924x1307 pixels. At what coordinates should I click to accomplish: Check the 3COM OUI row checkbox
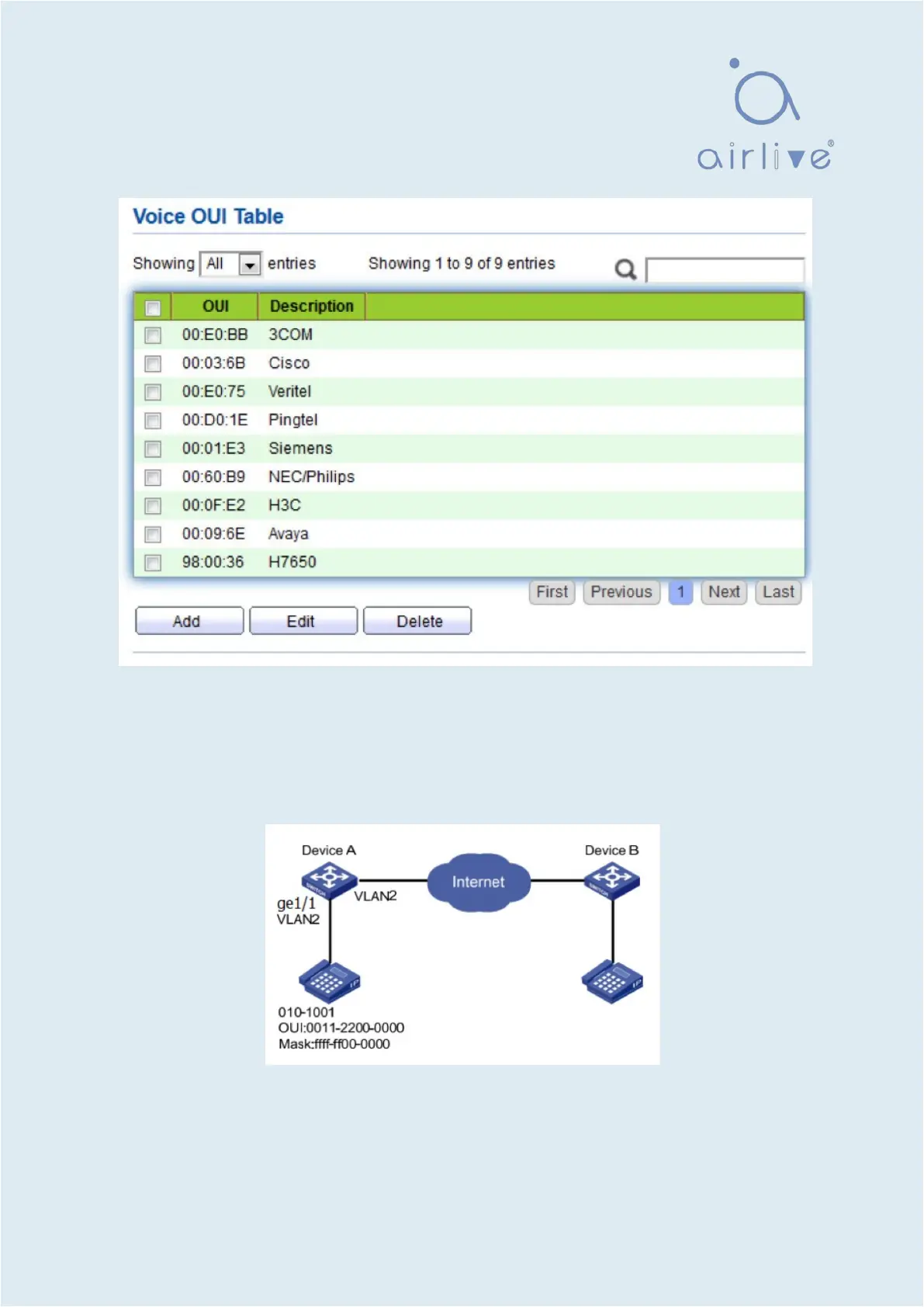click(x=153, y=335)
